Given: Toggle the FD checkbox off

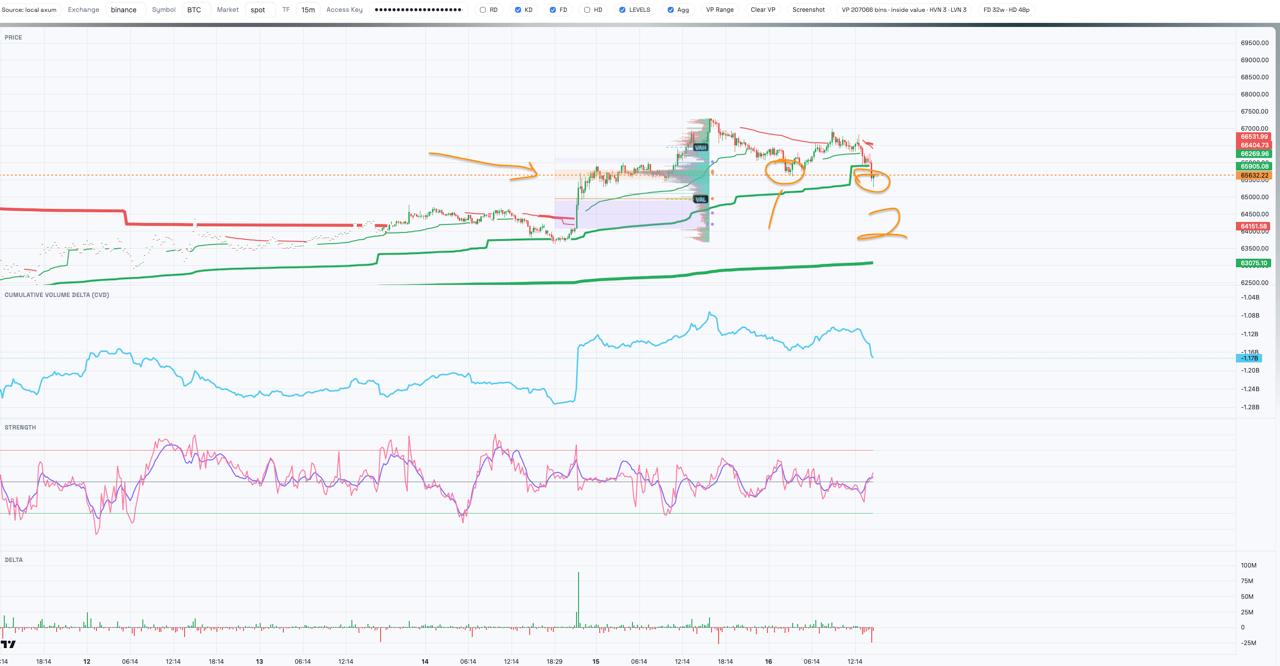Looking at the screenshot, I should 552,10.
